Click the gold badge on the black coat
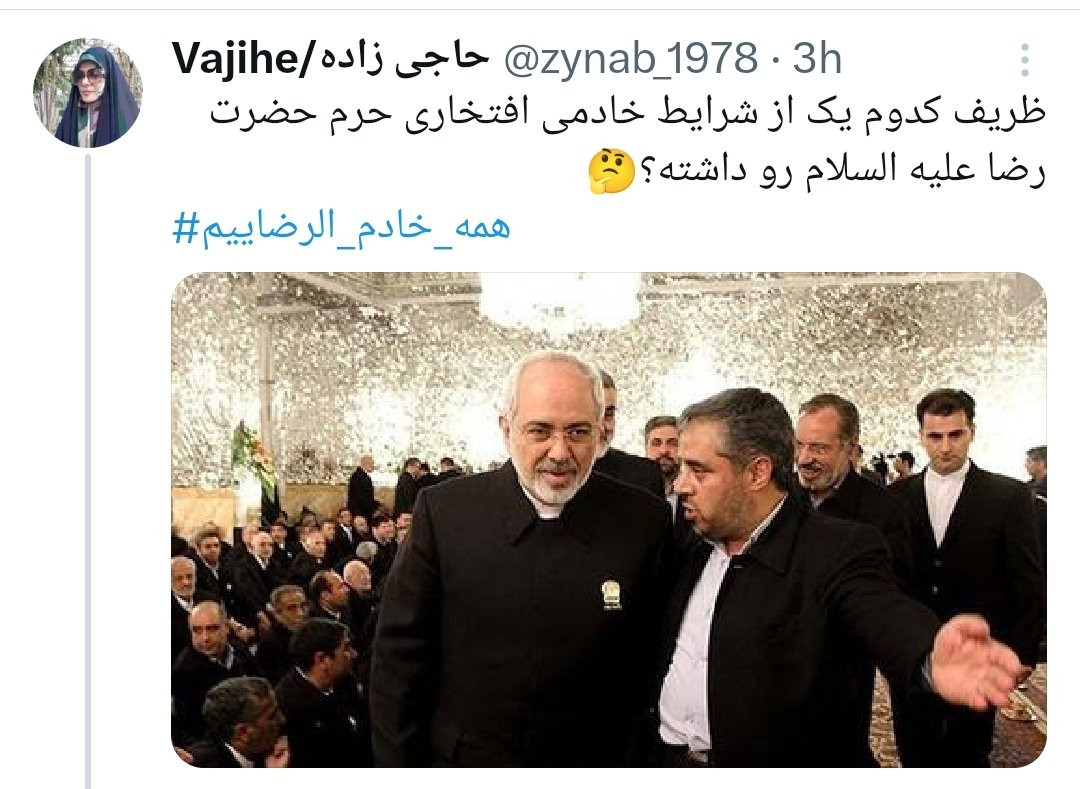 [611, 595]
